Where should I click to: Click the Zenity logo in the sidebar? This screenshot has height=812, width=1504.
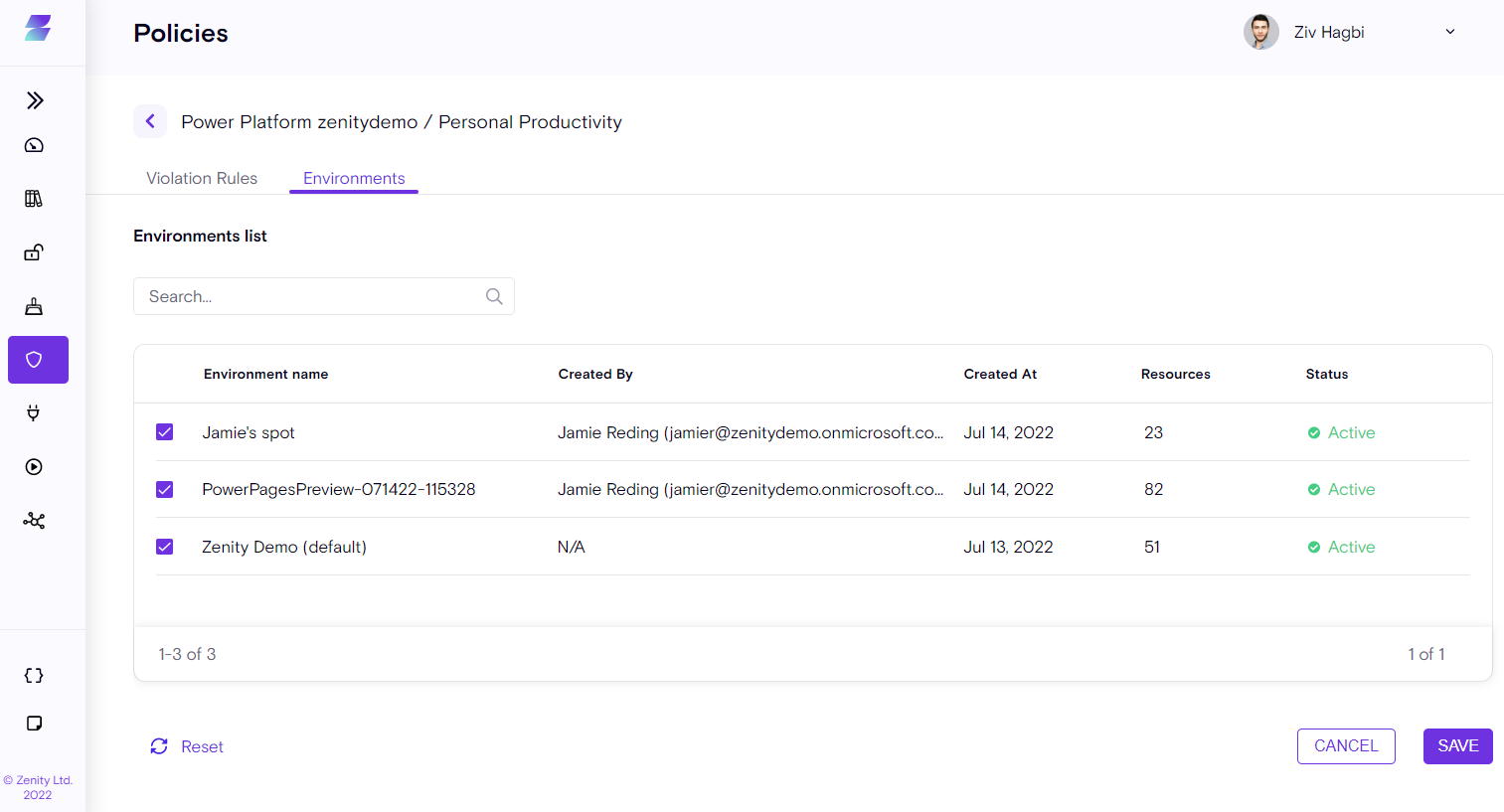[x=38, y=29]
